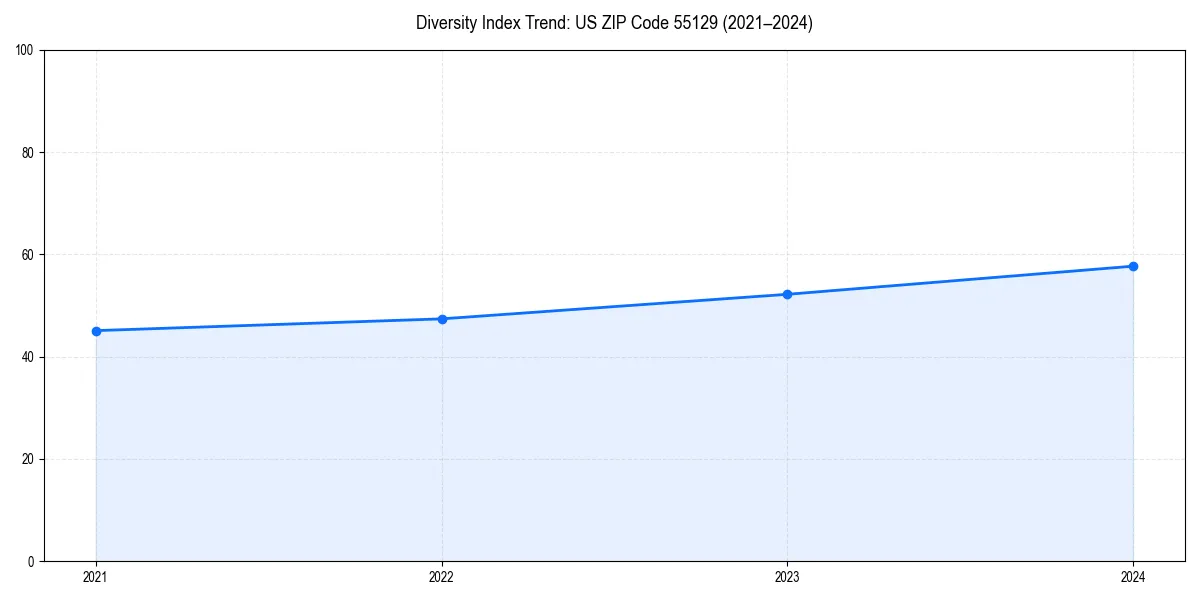
Task: Select the 2024 data point marker
Action: (1134, 265)
